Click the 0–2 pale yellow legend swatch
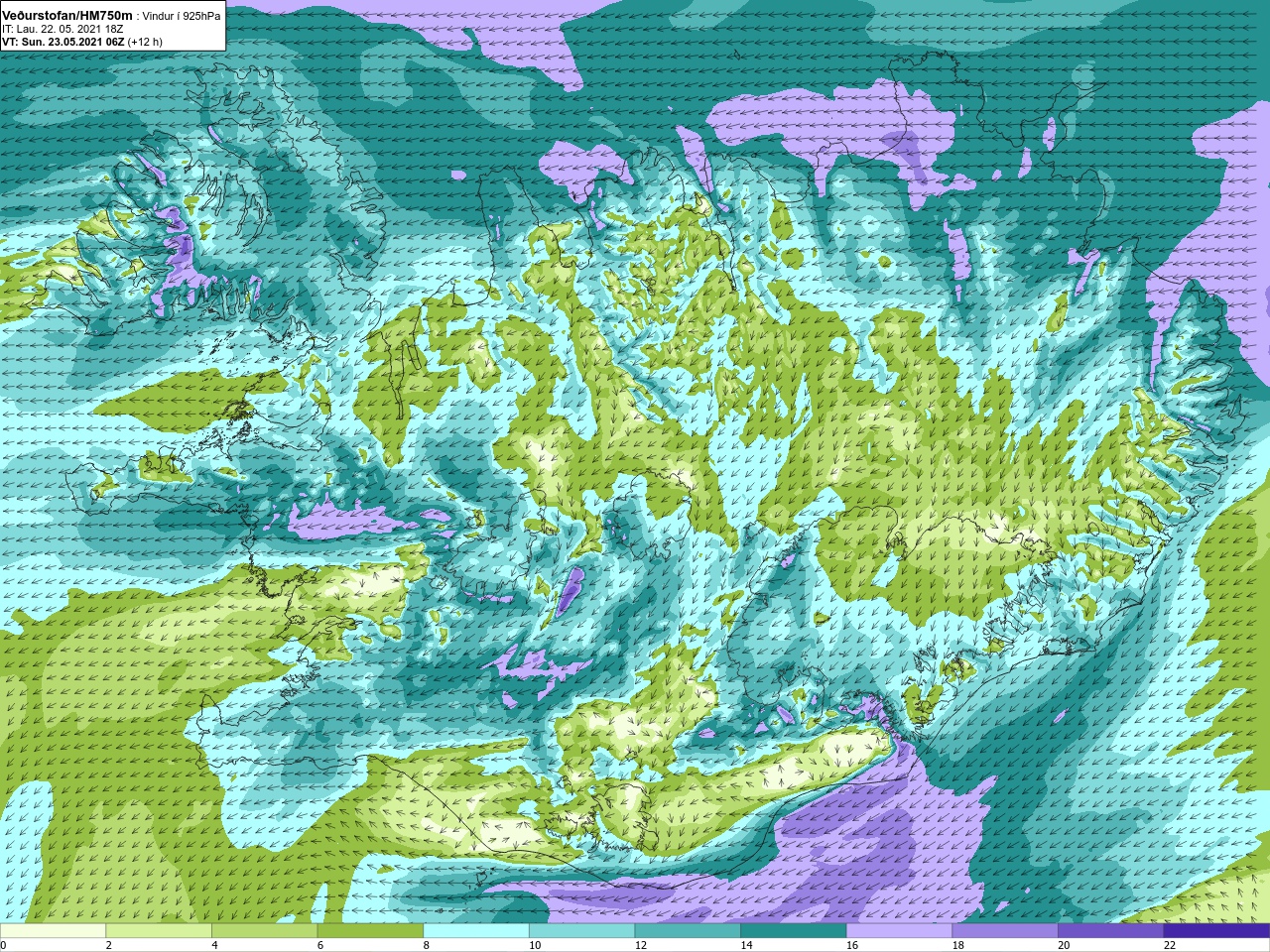Viewport: 1270px width, 952px height. click(53, 930)
